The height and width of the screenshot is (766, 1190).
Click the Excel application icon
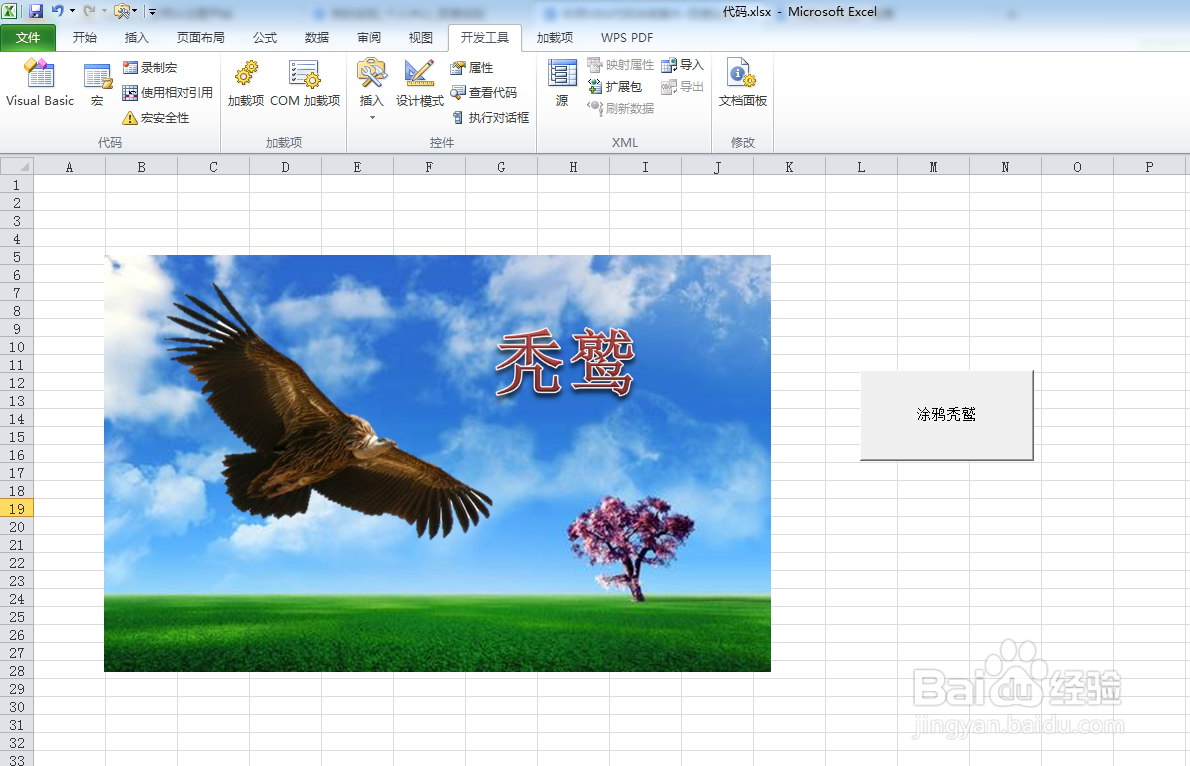click(x=10, y=11)
